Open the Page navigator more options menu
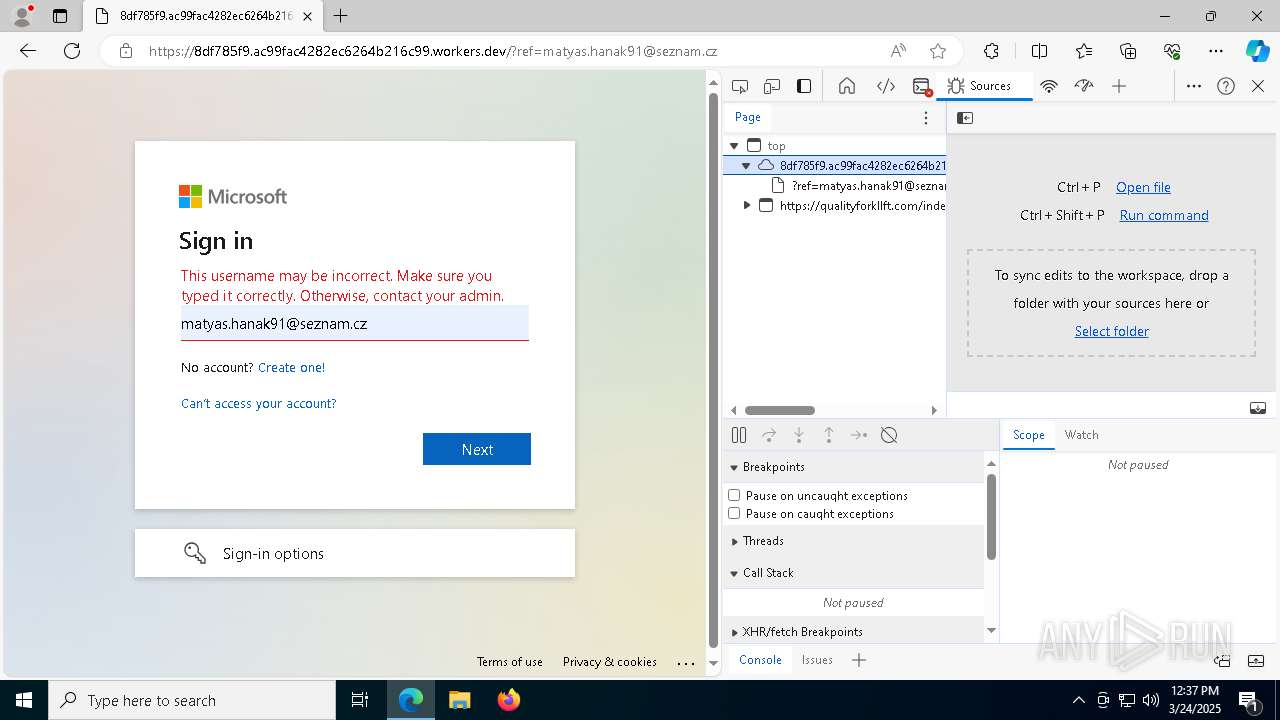 pyautogui.click(x=926, y=118)
